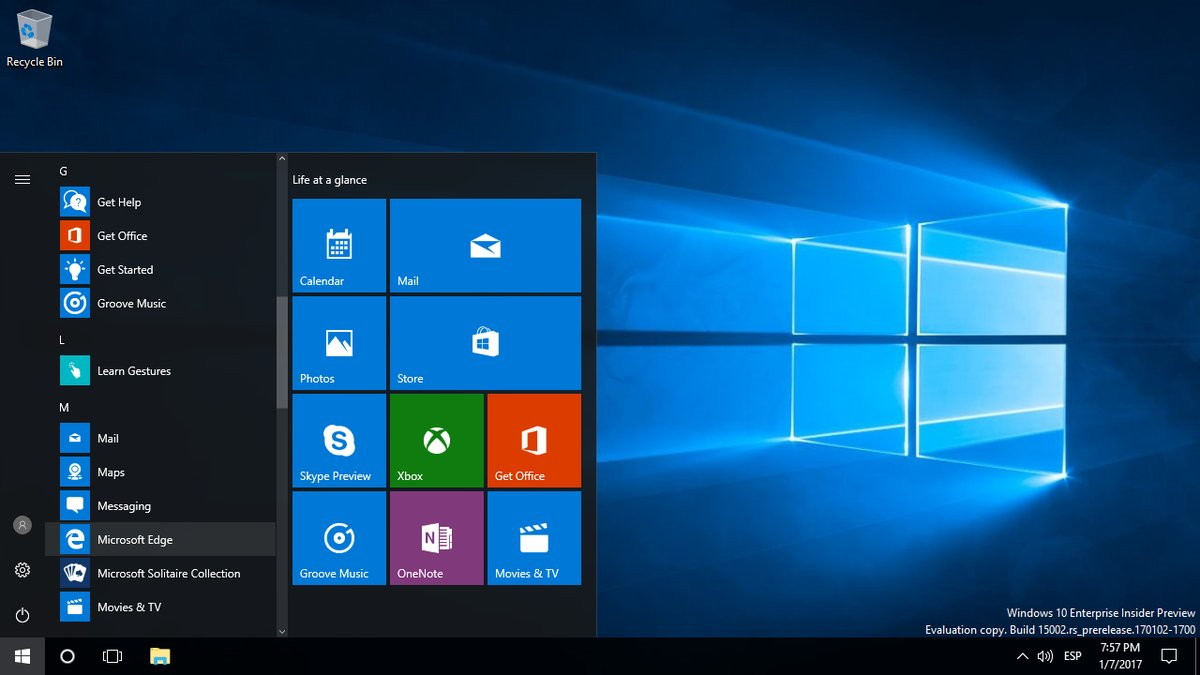The height and width of the screenshot is (675, 1200).
Task: Open Get Help from the app list
Action: [x=160, y=202]
